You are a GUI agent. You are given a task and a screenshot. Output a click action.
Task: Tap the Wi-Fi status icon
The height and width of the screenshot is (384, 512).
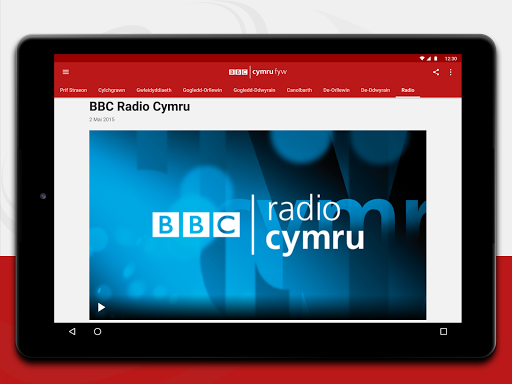click(x=422, y=59)
